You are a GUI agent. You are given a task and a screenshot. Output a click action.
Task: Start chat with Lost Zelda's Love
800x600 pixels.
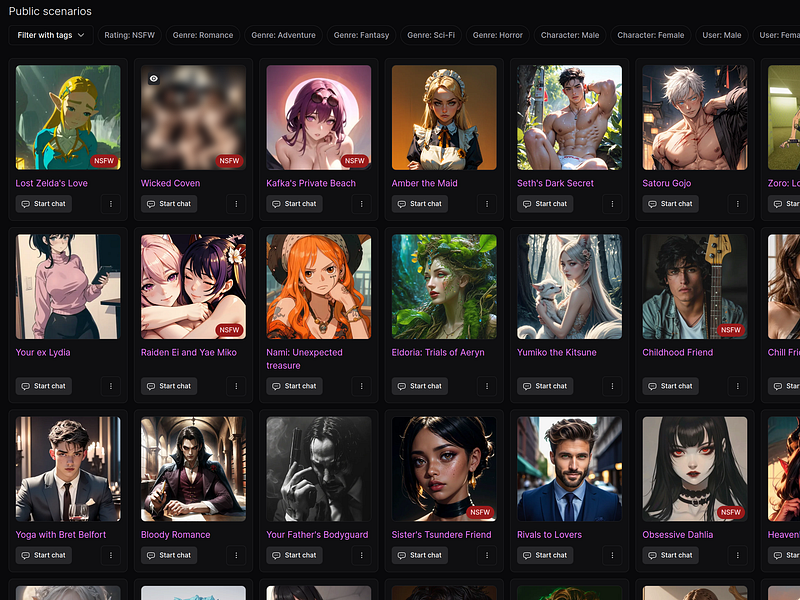point(44,204)
